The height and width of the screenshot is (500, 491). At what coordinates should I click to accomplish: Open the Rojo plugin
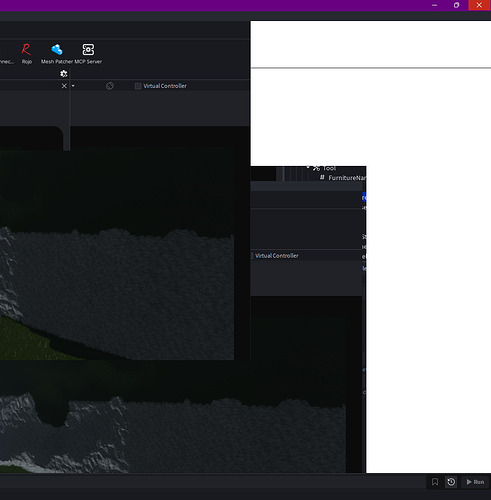26,53
